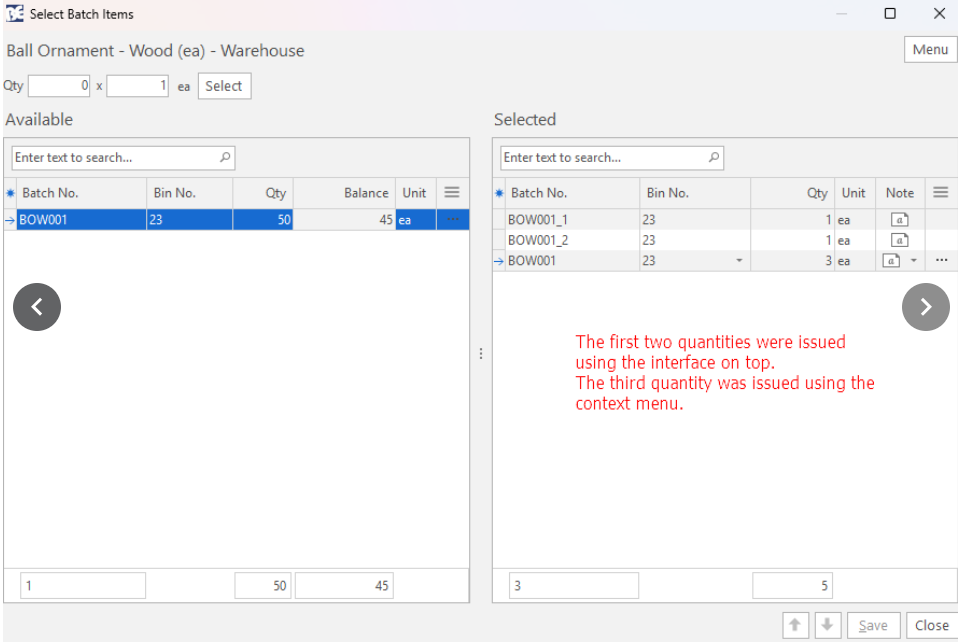Select BOW001 batch cell in Selected list

click(572, 261)
